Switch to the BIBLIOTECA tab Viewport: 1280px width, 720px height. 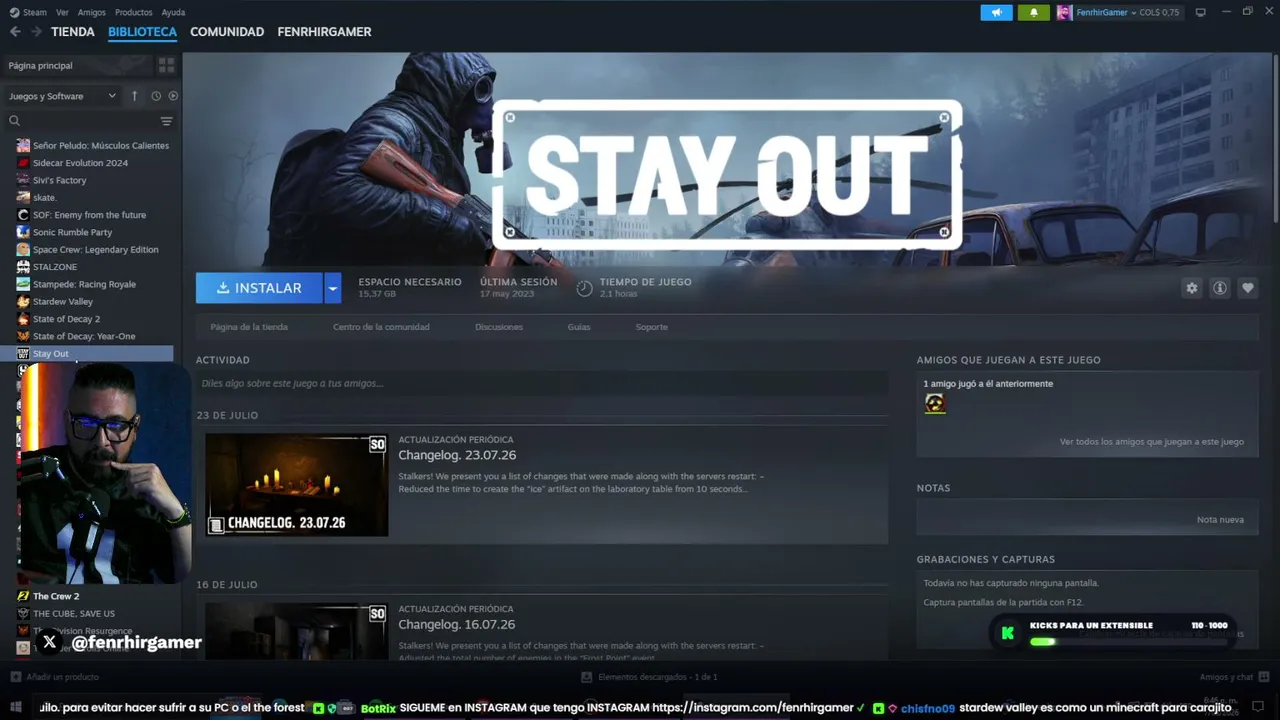point(142,32)
